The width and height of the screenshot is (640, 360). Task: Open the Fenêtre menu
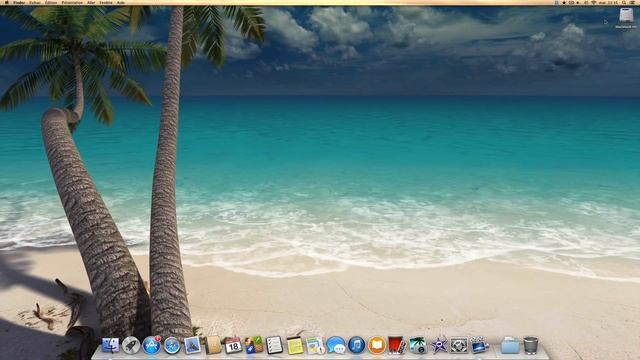(x=106, y=2)
